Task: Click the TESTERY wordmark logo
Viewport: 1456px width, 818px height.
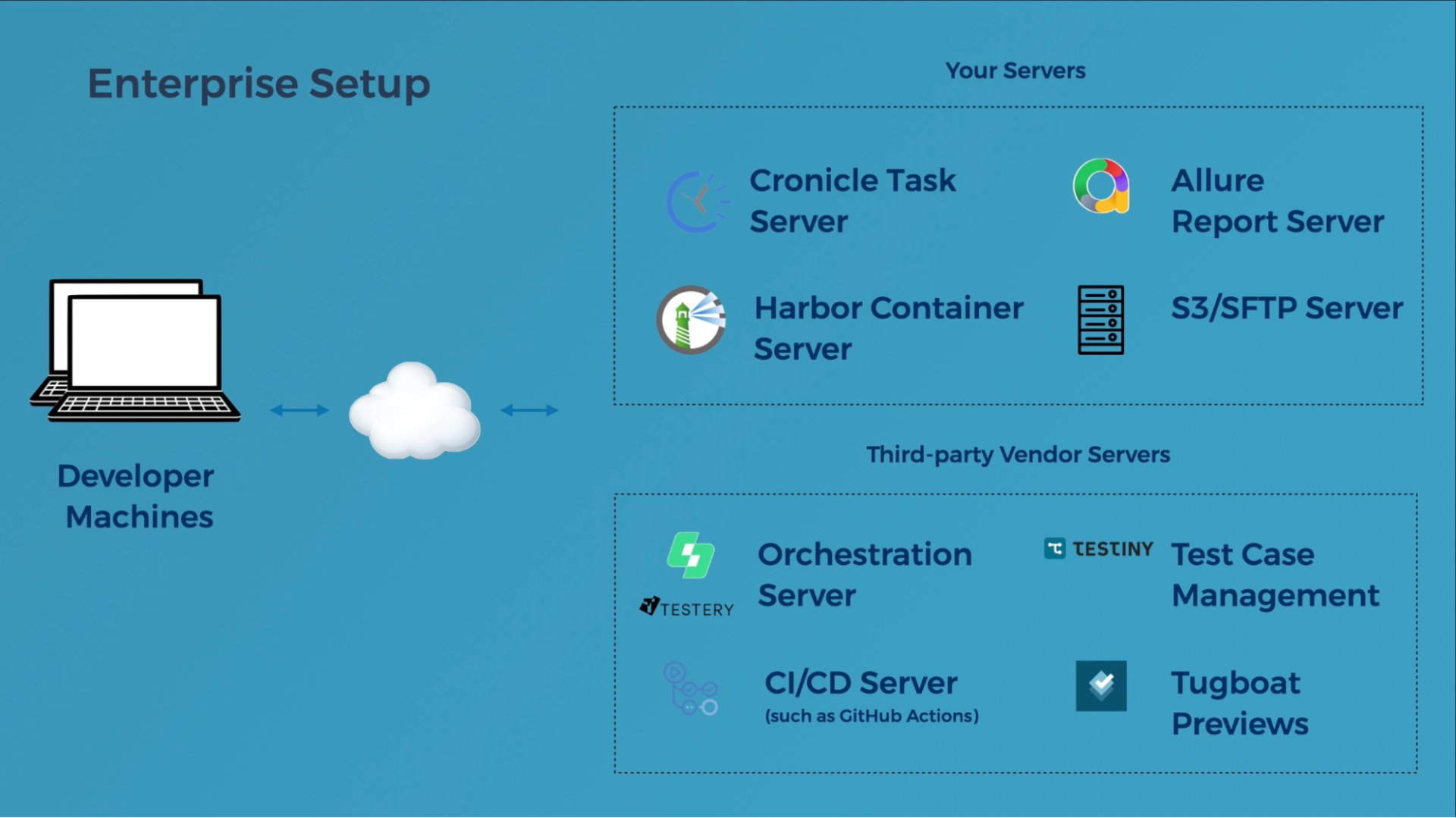Action: [687, 608]
